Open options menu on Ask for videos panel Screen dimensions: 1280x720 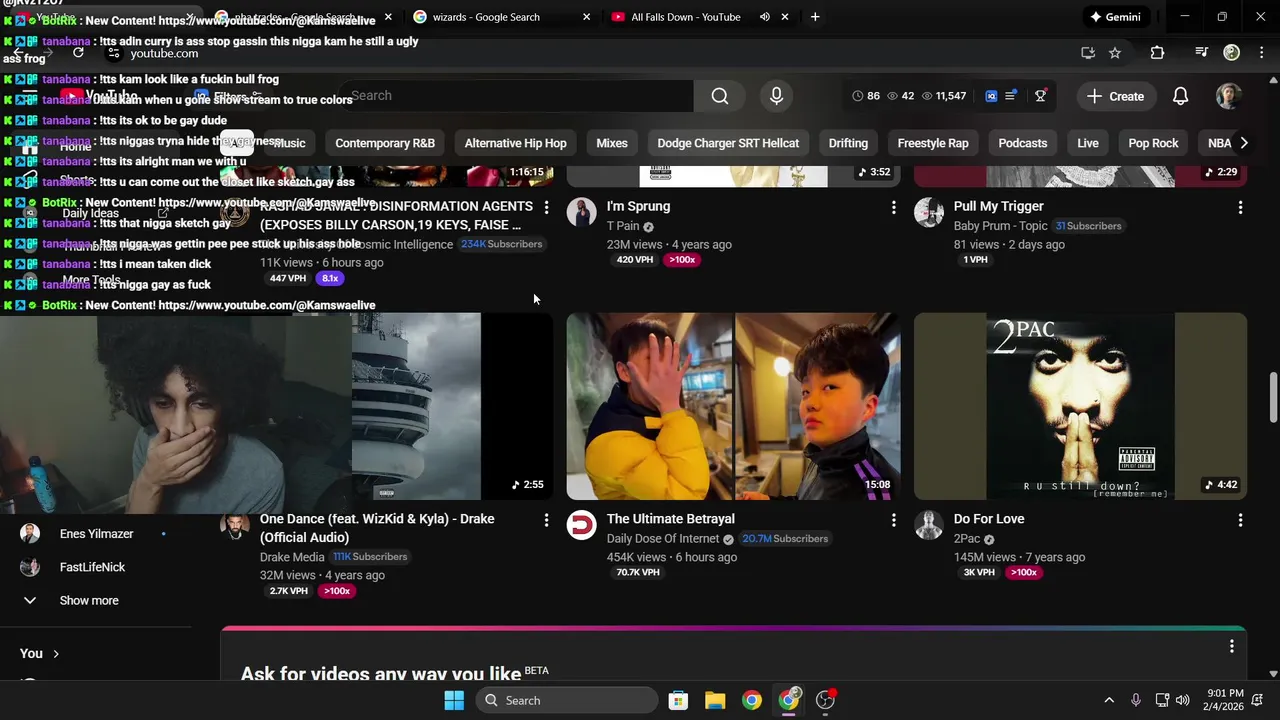(1232, 647)
